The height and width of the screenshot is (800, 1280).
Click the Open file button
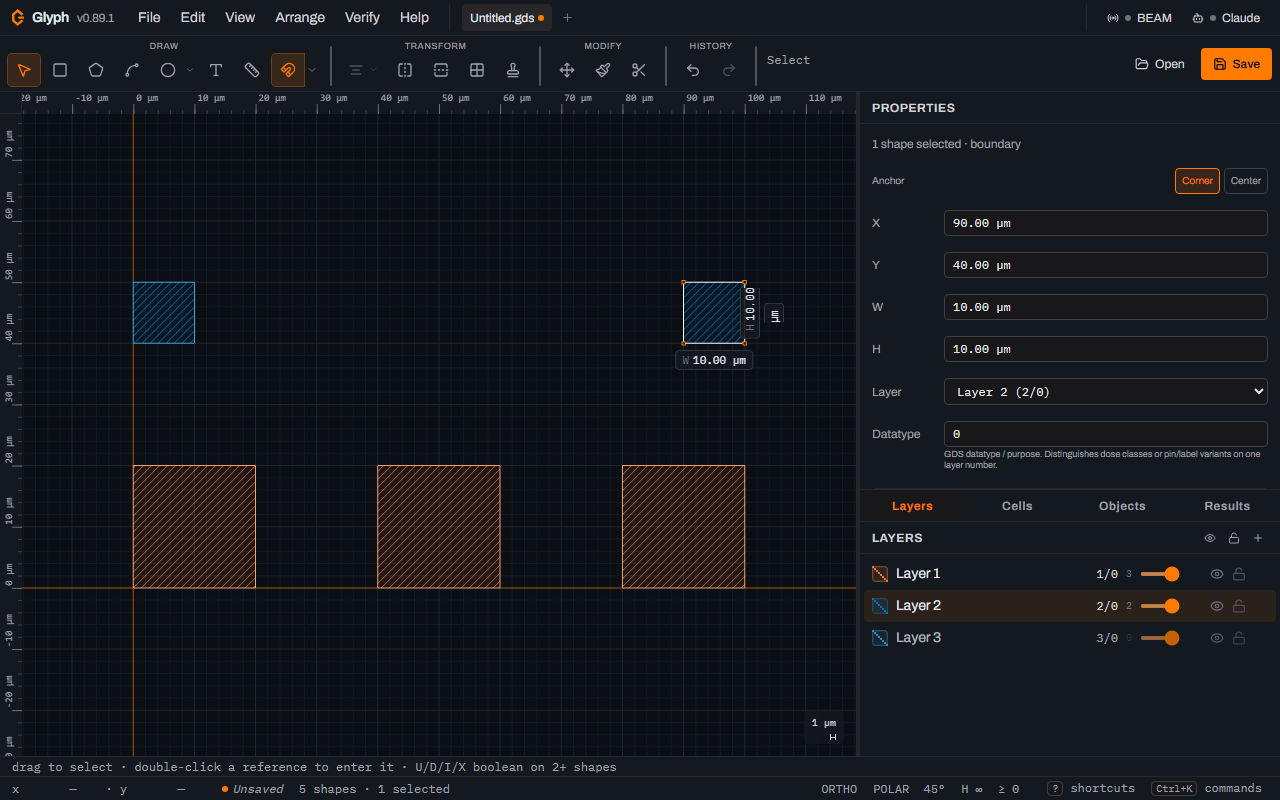point(1160,64)
